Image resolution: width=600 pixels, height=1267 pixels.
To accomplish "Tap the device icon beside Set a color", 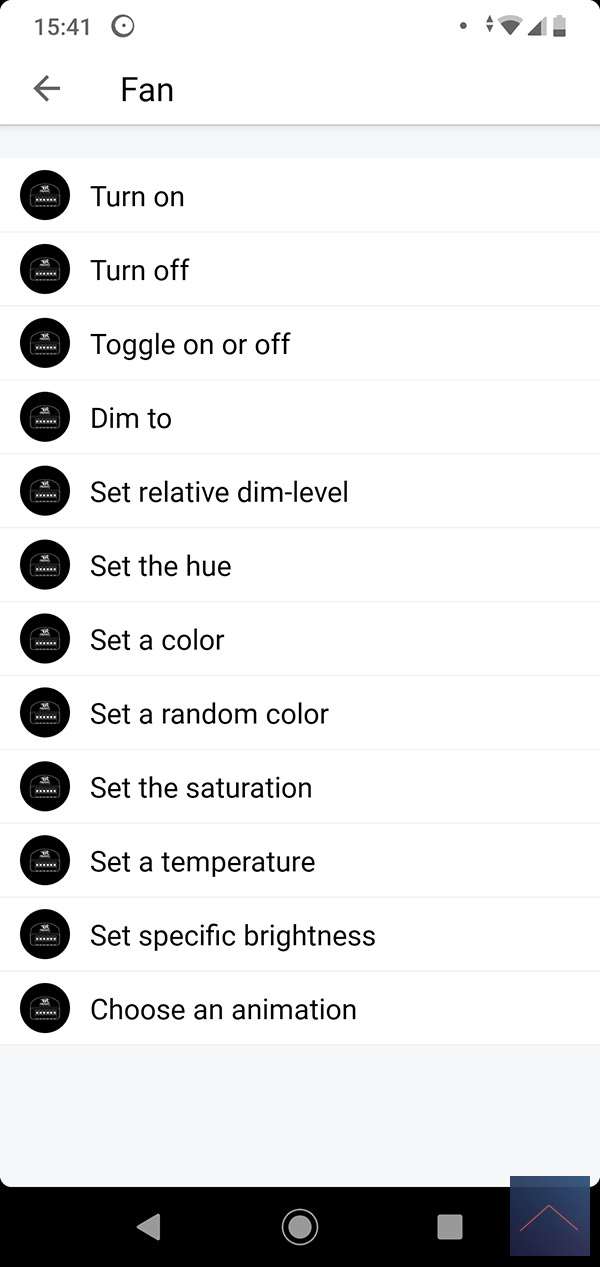I will point(45,640).
